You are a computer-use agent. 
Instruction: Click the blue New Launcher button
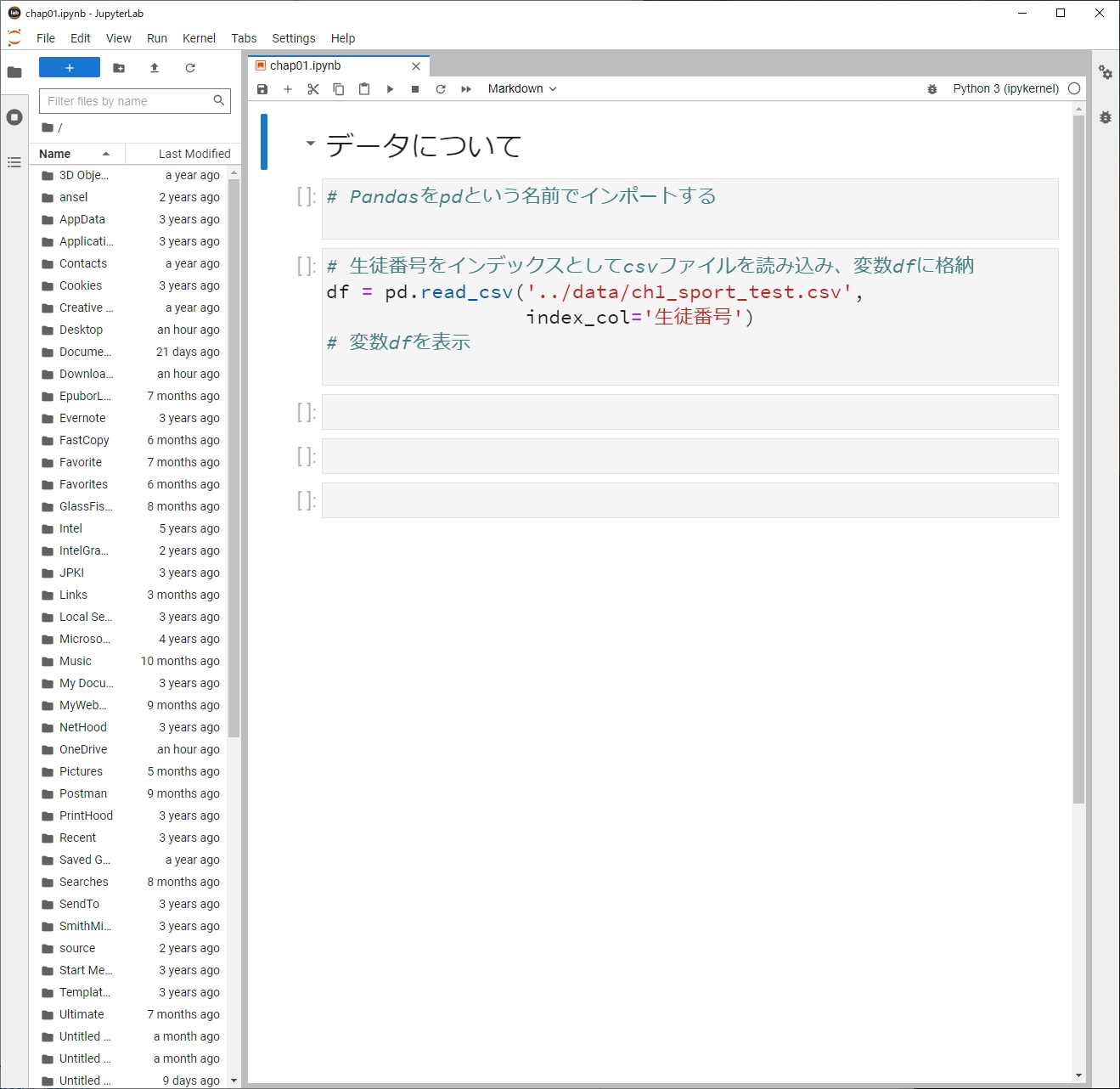pyautogui.click(x=70, y=68)
